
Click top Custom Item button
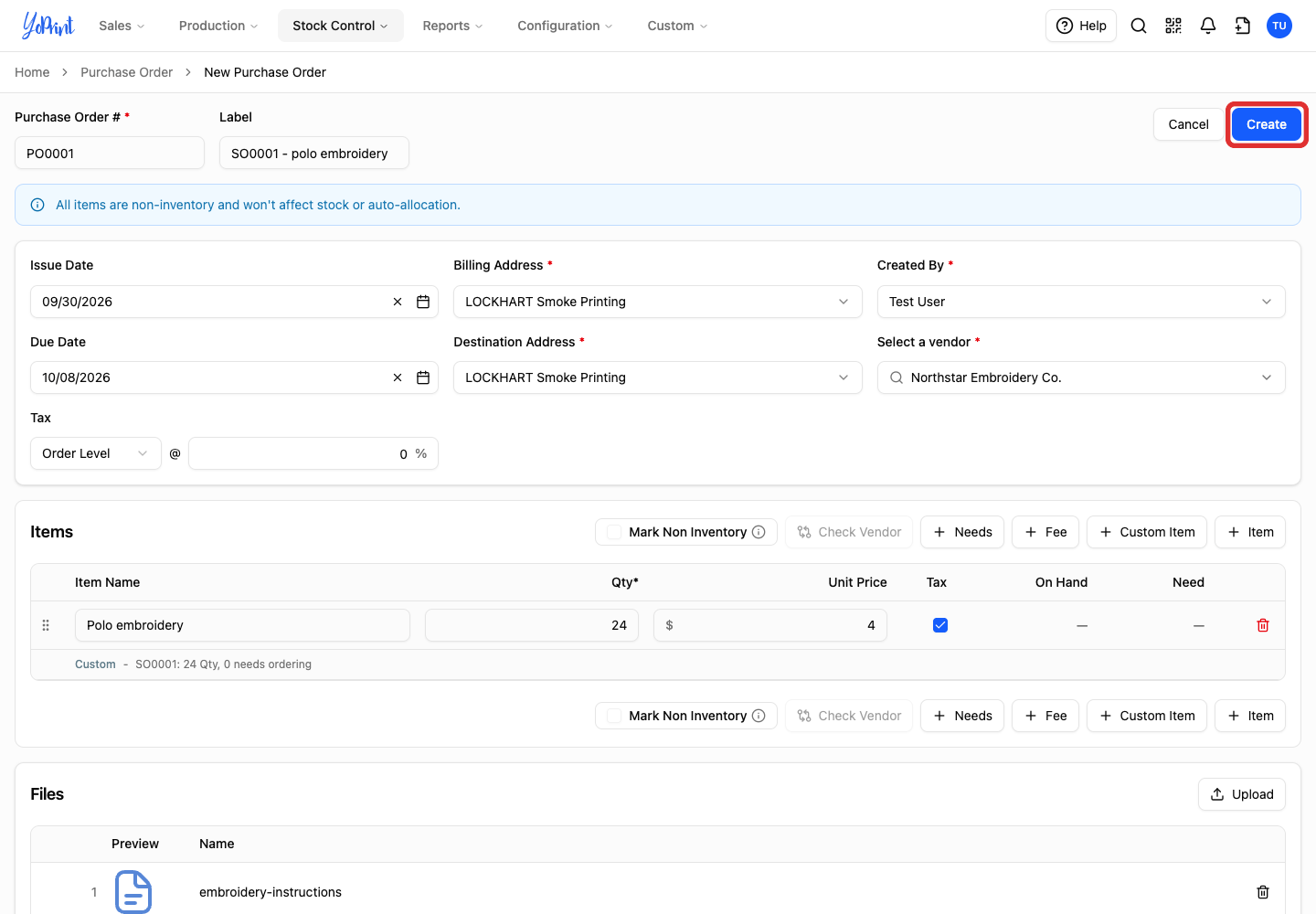[1147, 532]
